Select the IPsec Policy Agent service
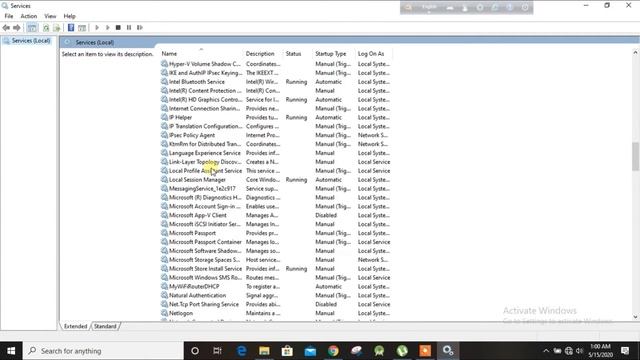Screen dimensions: 640x360 tap(276, 135)
